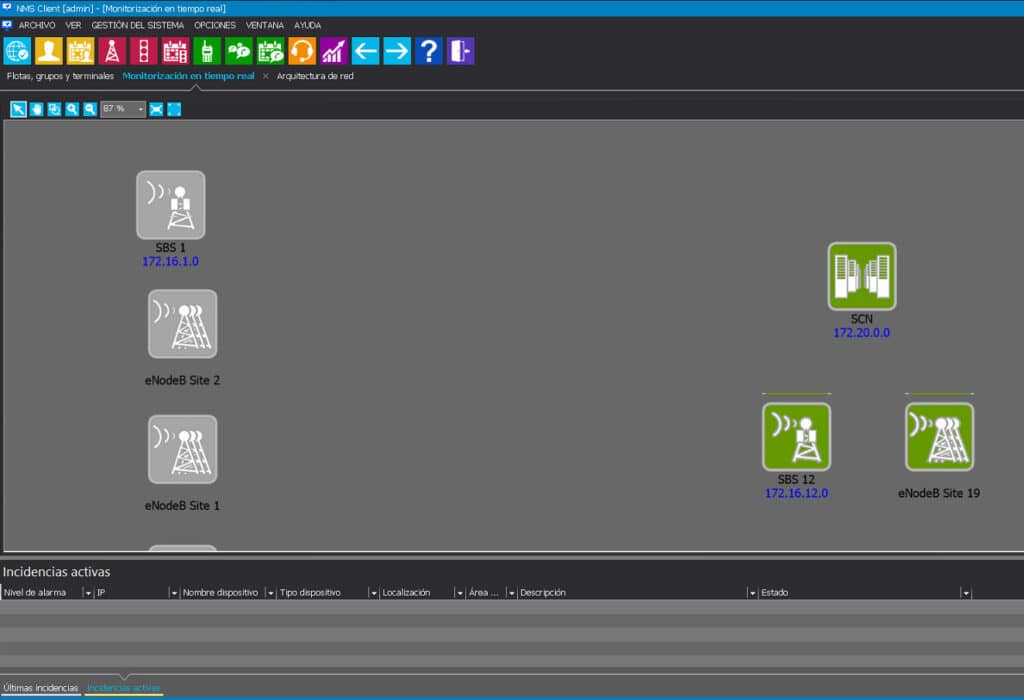1024x700 pixels.
Task: Select the SBS 12 node icon
Action: pyautogui.click(x=796, y=437)
